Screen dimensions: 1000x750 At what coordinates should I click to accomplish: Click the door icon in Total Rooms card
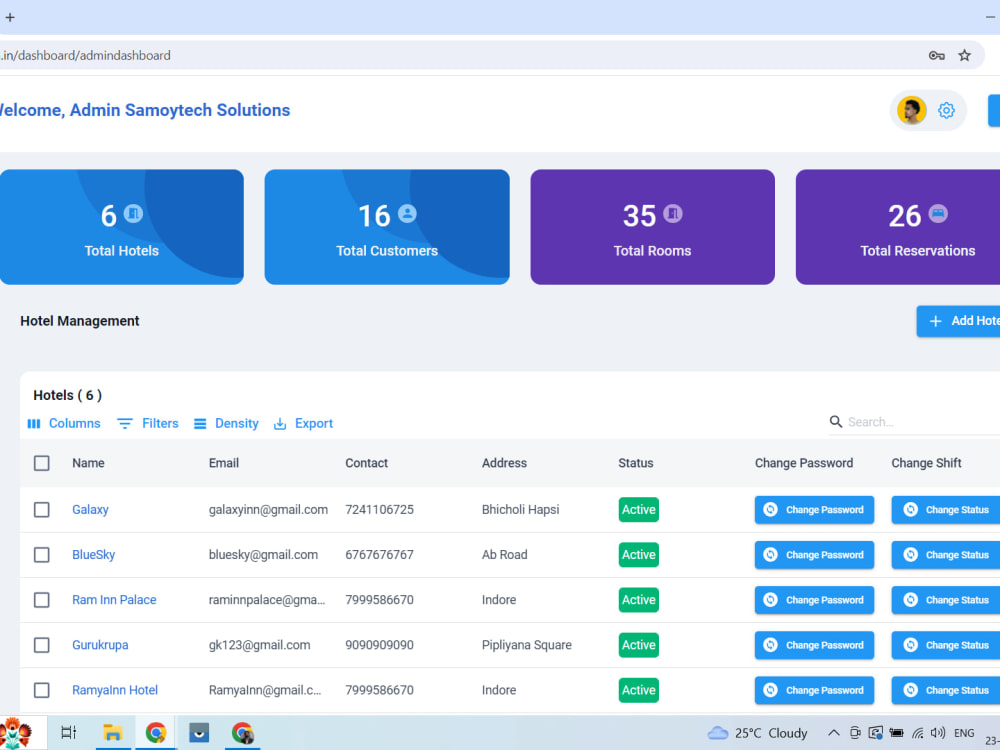[672, 213]
